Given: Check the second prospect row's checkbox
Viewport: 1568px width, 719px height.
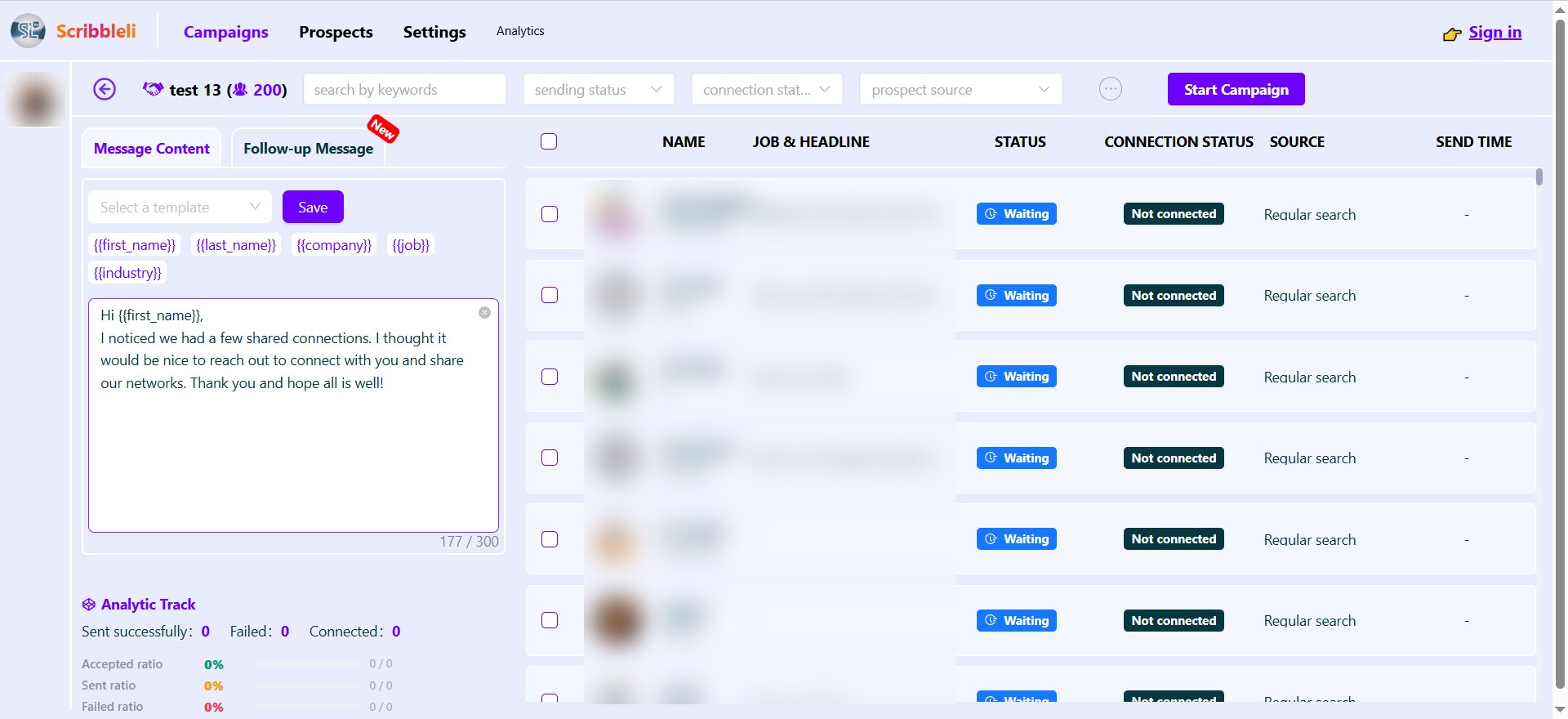Looking at the screenshot, I should tap(550, 295).
